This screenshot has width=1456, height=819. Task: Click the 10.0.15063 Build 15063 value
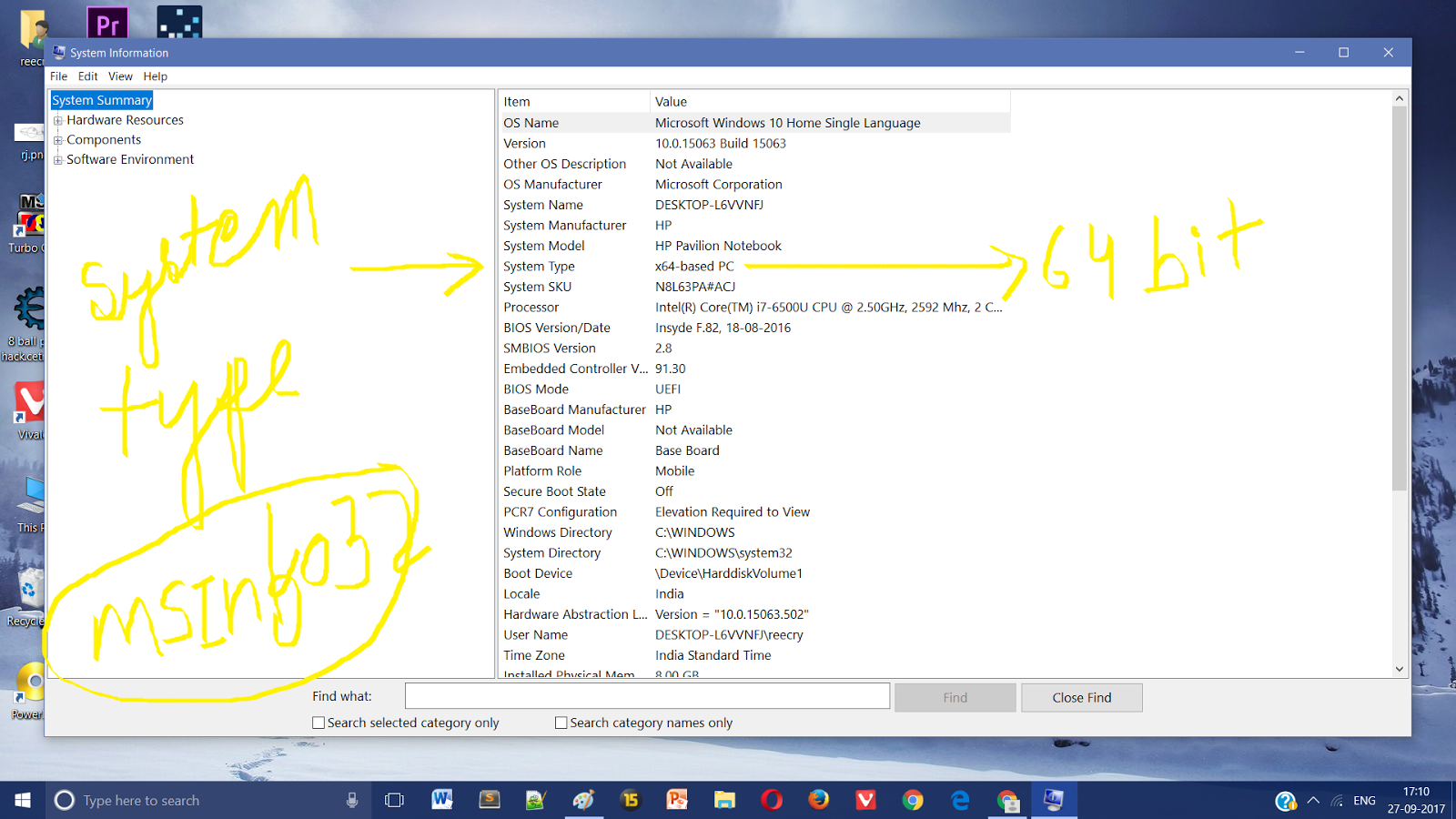coord(721,144)
